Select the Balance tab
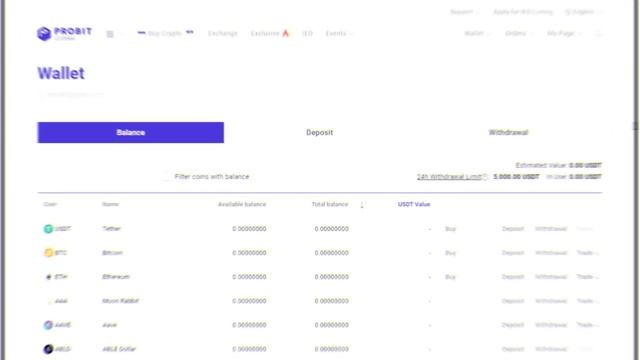The width and height of the screenshot is (640, 360). 131,133
